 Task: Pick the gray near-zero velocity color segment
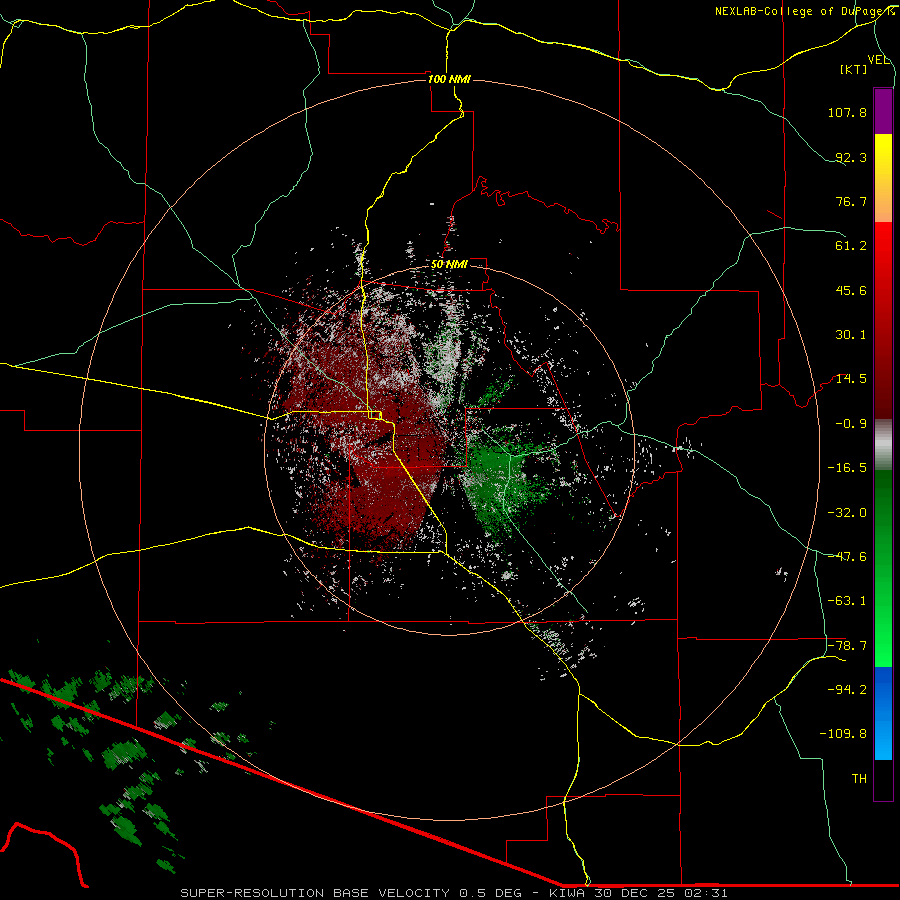(883, 445)
